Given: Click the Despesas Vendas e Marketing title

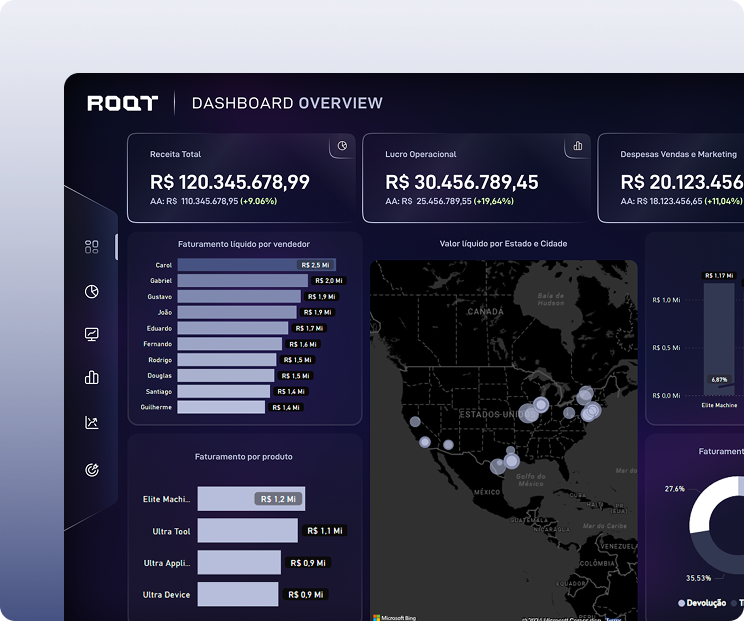Looking at the screenshot, I should [x=679, y=154].
